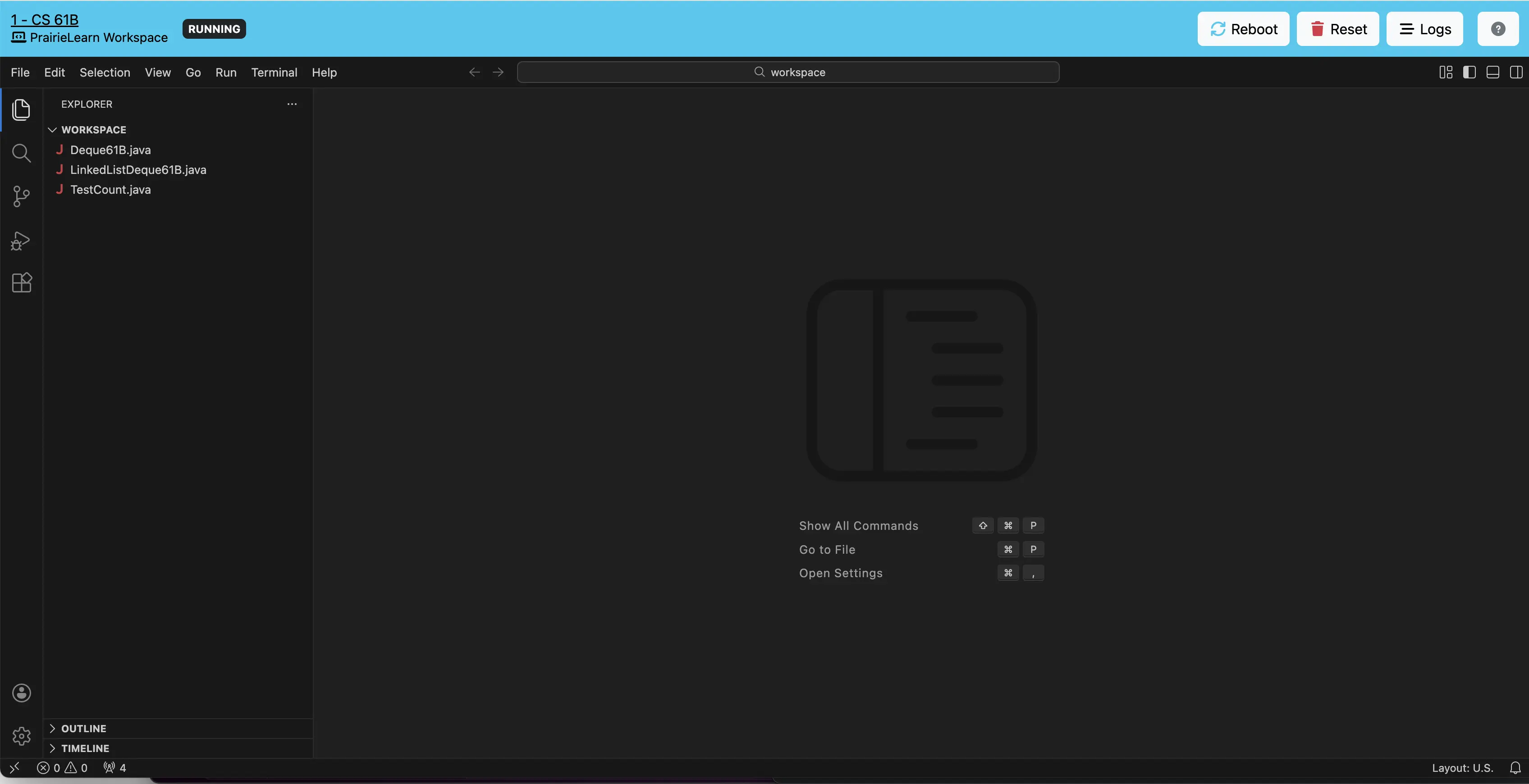Click the forwarded ports indicator

(114, 768)
